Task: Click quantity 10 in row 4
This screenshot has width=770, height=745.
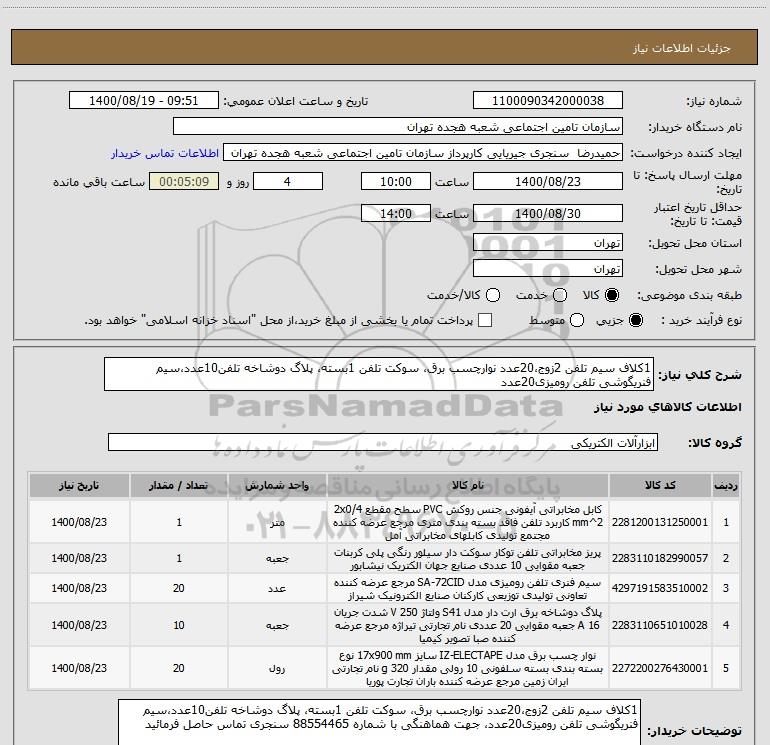Action: (x=179, y=625)
